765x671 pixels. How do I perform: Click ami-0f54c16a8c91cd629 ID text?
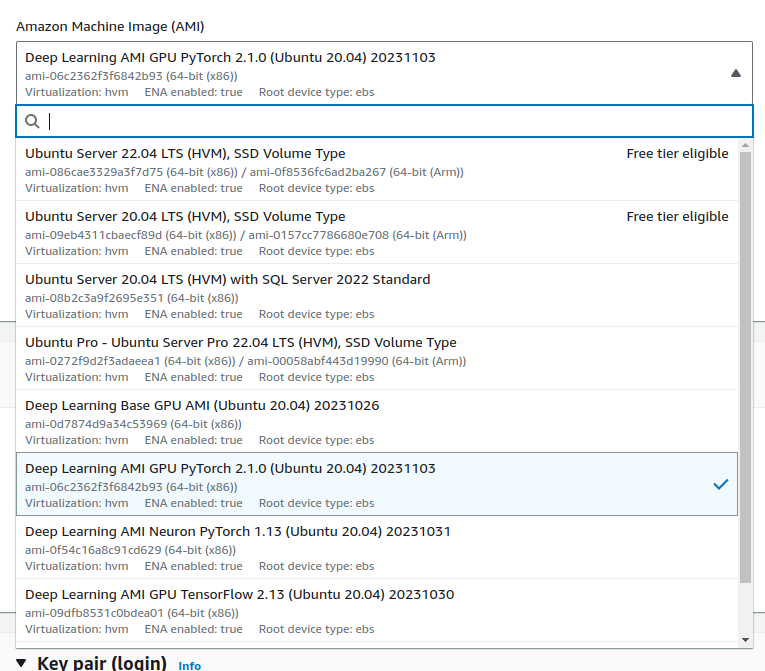click(93, 550)
